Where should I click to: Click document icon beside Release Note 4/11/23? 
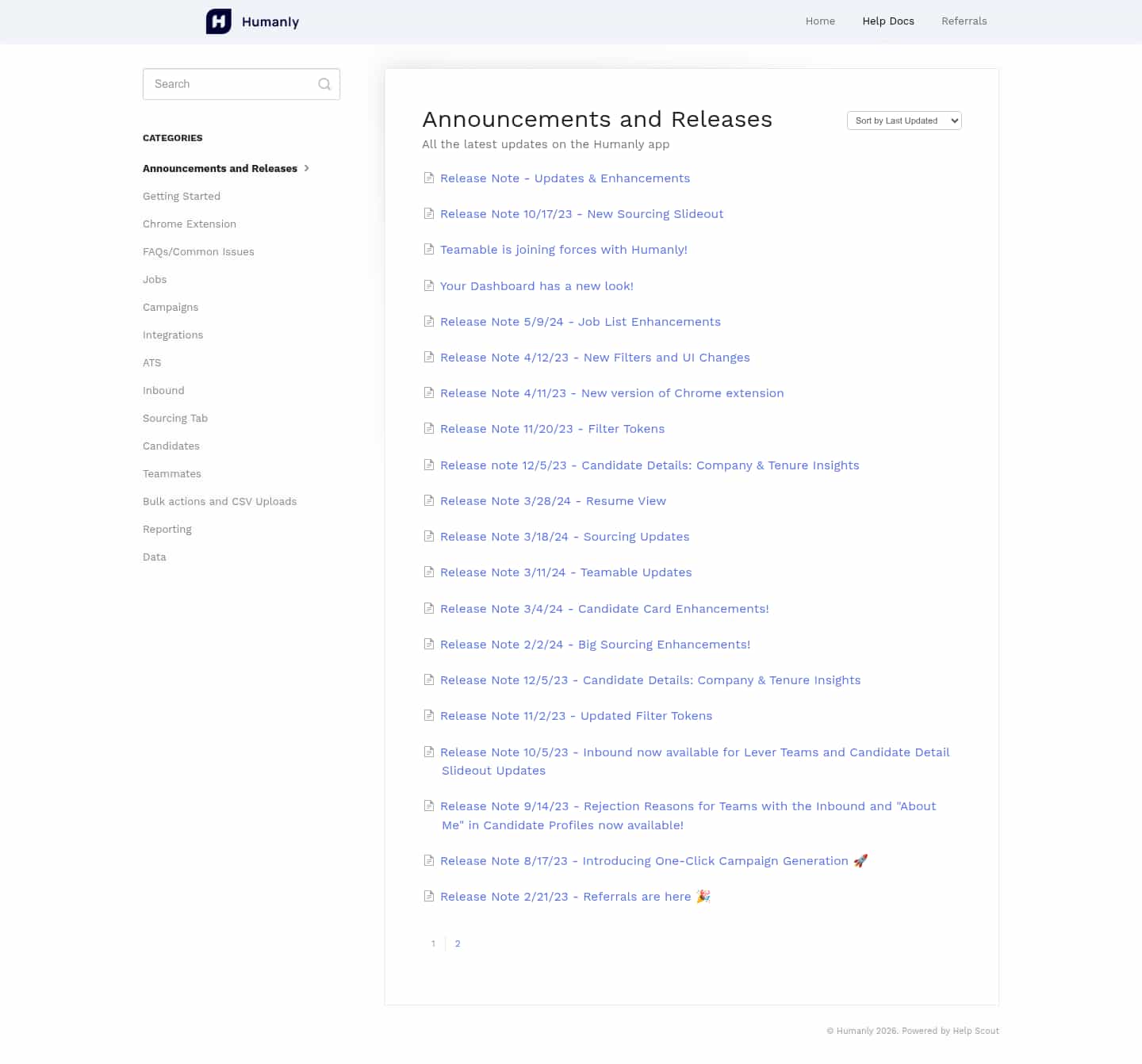point(429,392)
